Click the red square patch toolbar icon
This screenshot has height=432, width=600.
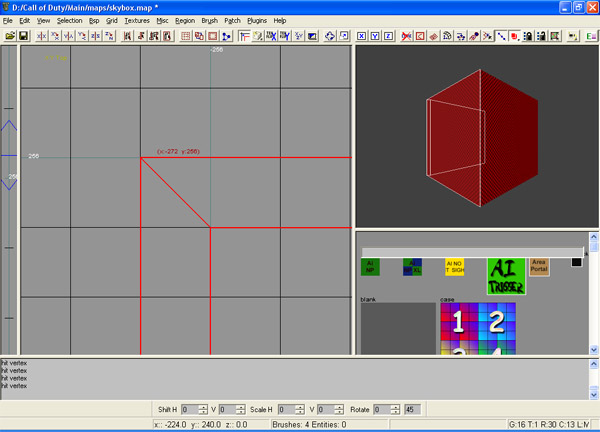[420, 36]
